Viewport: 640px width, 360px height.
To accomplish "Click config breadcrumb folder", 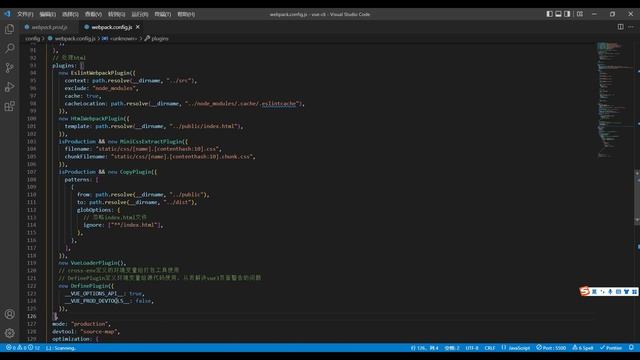I will (x=33, y=38).
